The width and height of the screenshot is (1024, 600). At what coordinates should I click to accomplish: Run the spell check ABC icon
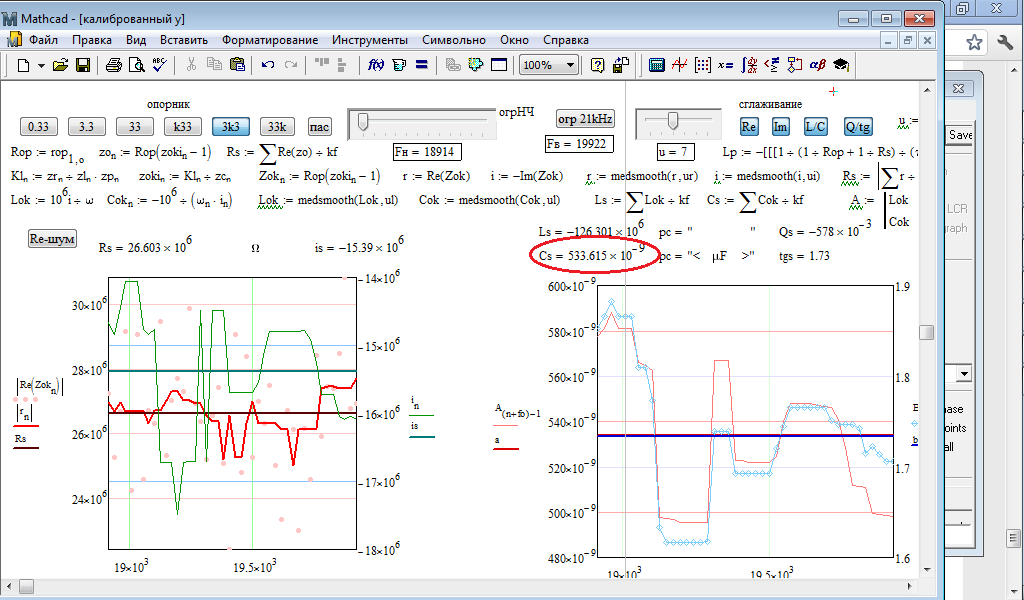pos(158,65)
